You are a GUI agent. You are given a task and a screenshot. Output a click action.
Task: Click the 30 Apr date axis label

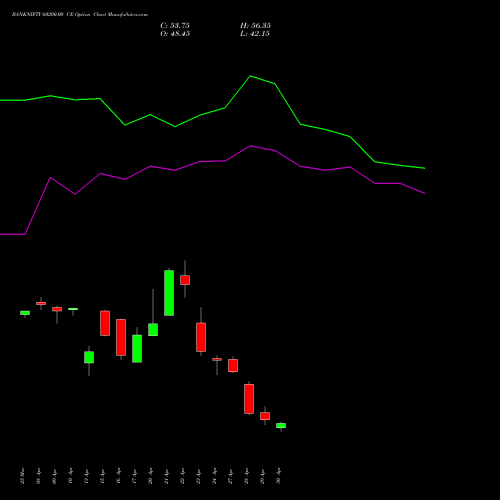pyautogui.click(x=279, y=476)
